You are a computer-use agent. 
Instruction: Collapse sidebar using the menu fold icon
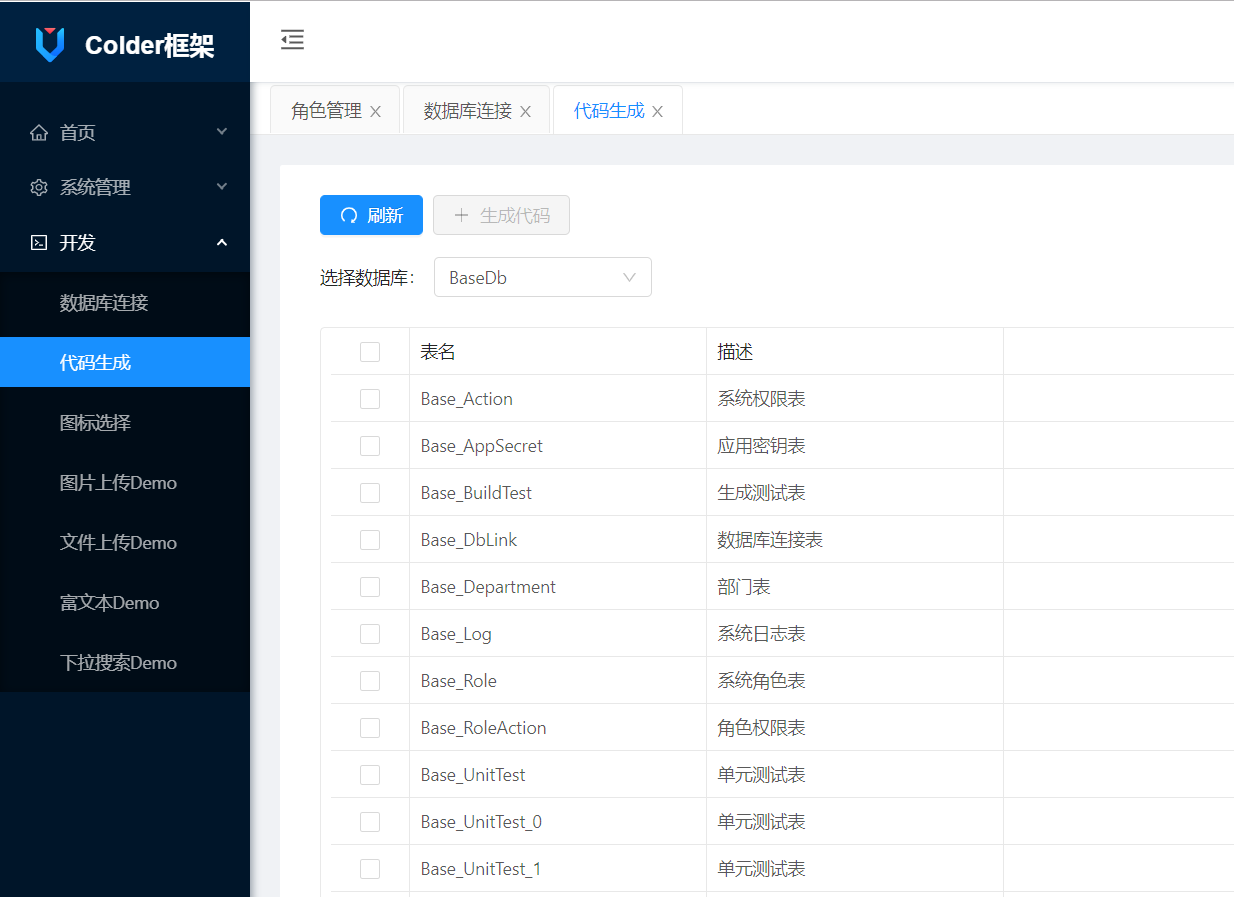point(292,40)
